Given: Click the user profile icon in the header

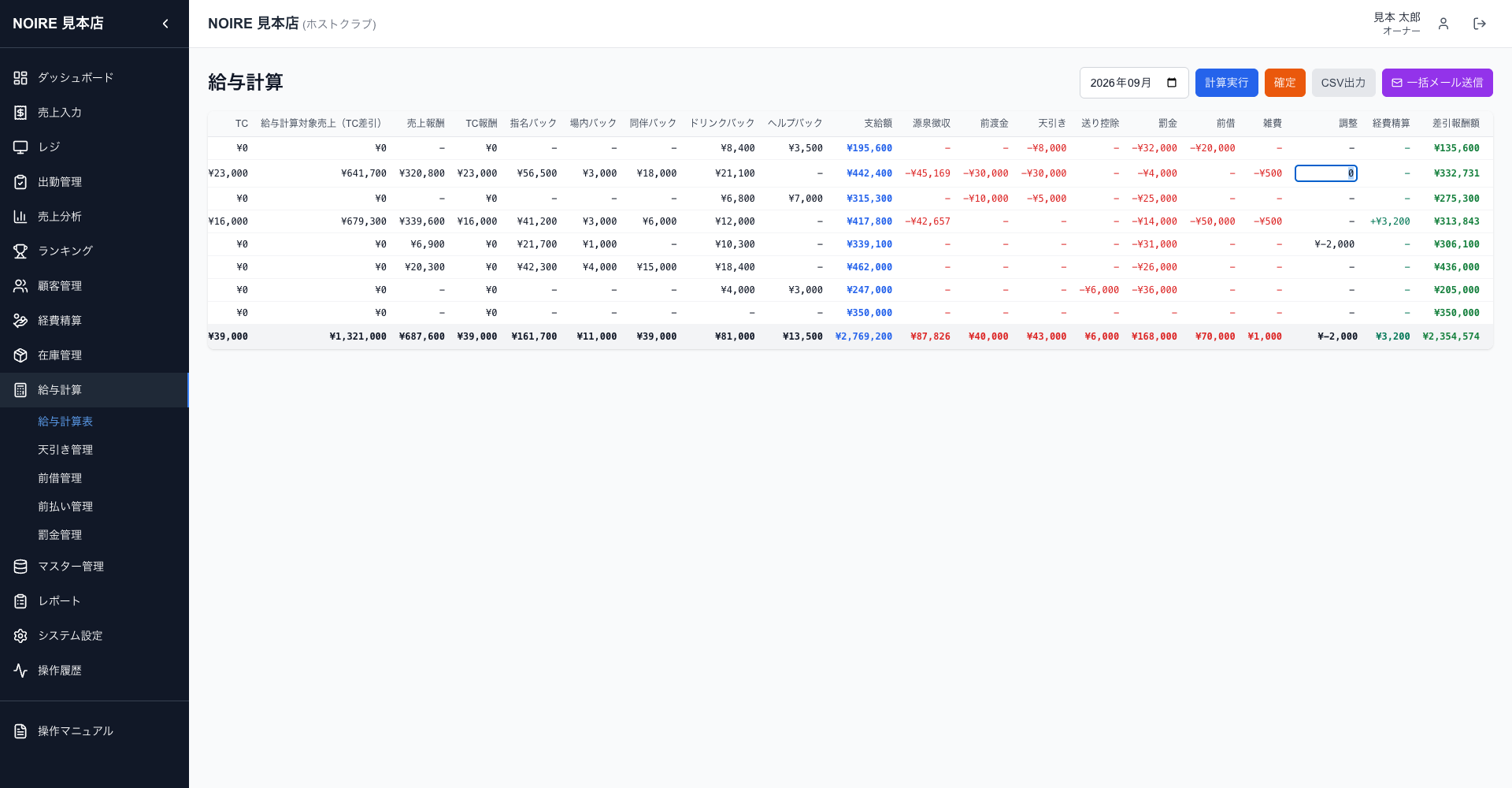Looking at the screenshot, I should pyautogui.click(x=1443, y=24).
